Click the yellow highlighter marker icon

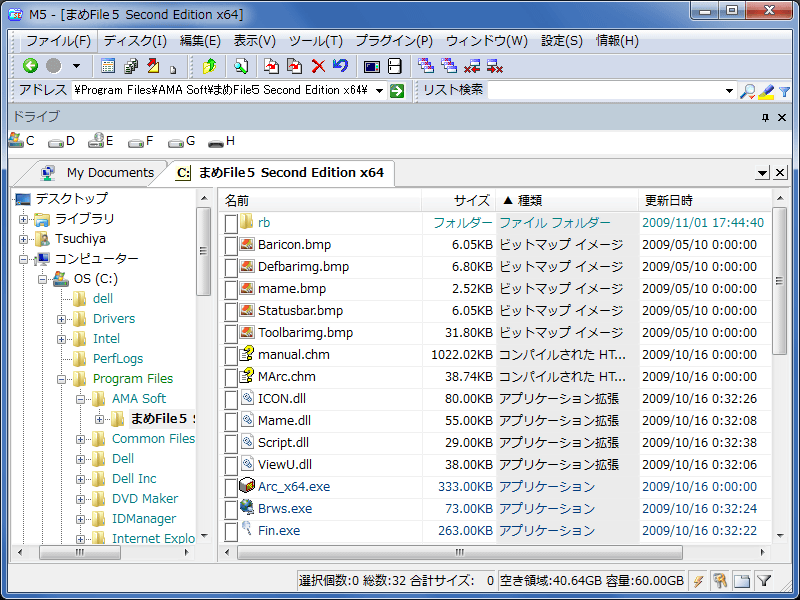point(766,91)
